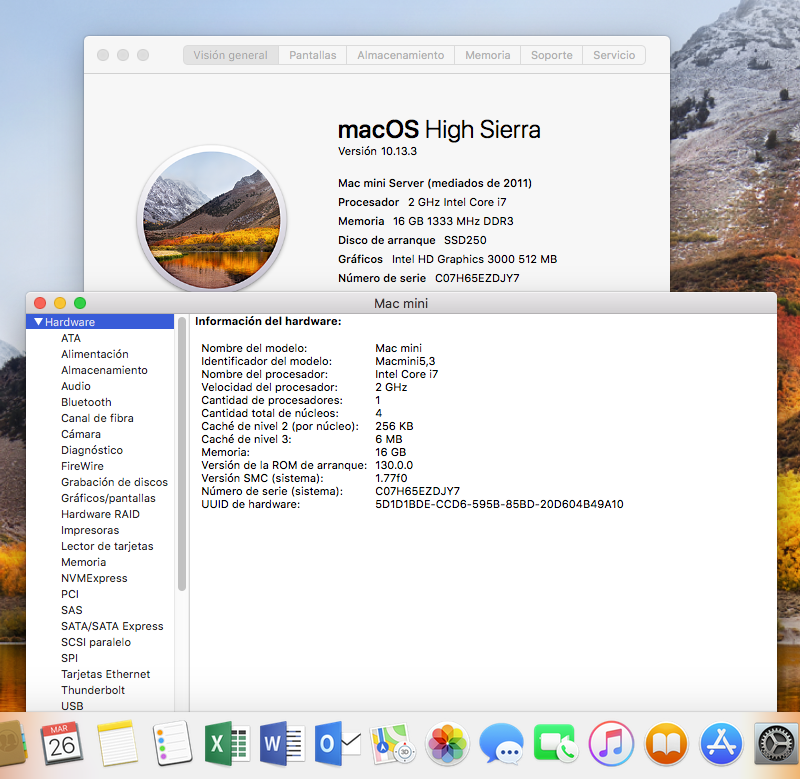Select Bluetooth in the hardware sidebar
The image size is (800, 779).
coord(86,402)
